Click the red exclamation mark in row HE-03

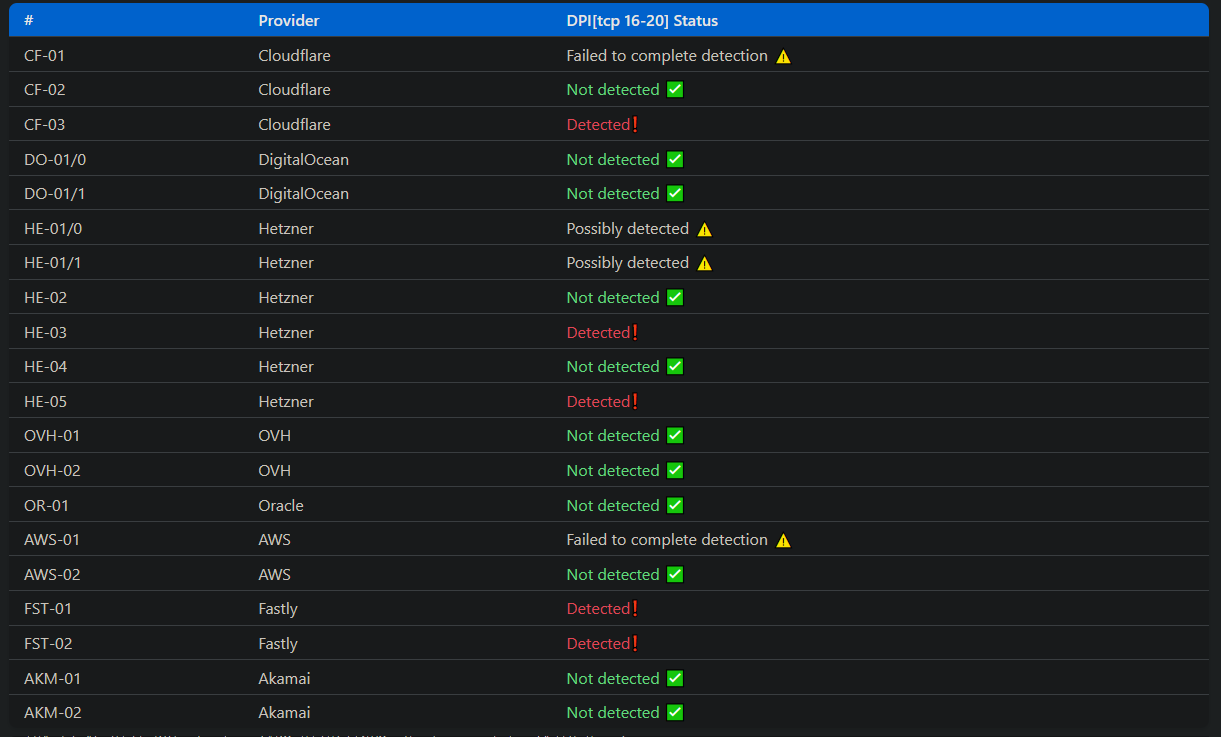coord(635,332)
